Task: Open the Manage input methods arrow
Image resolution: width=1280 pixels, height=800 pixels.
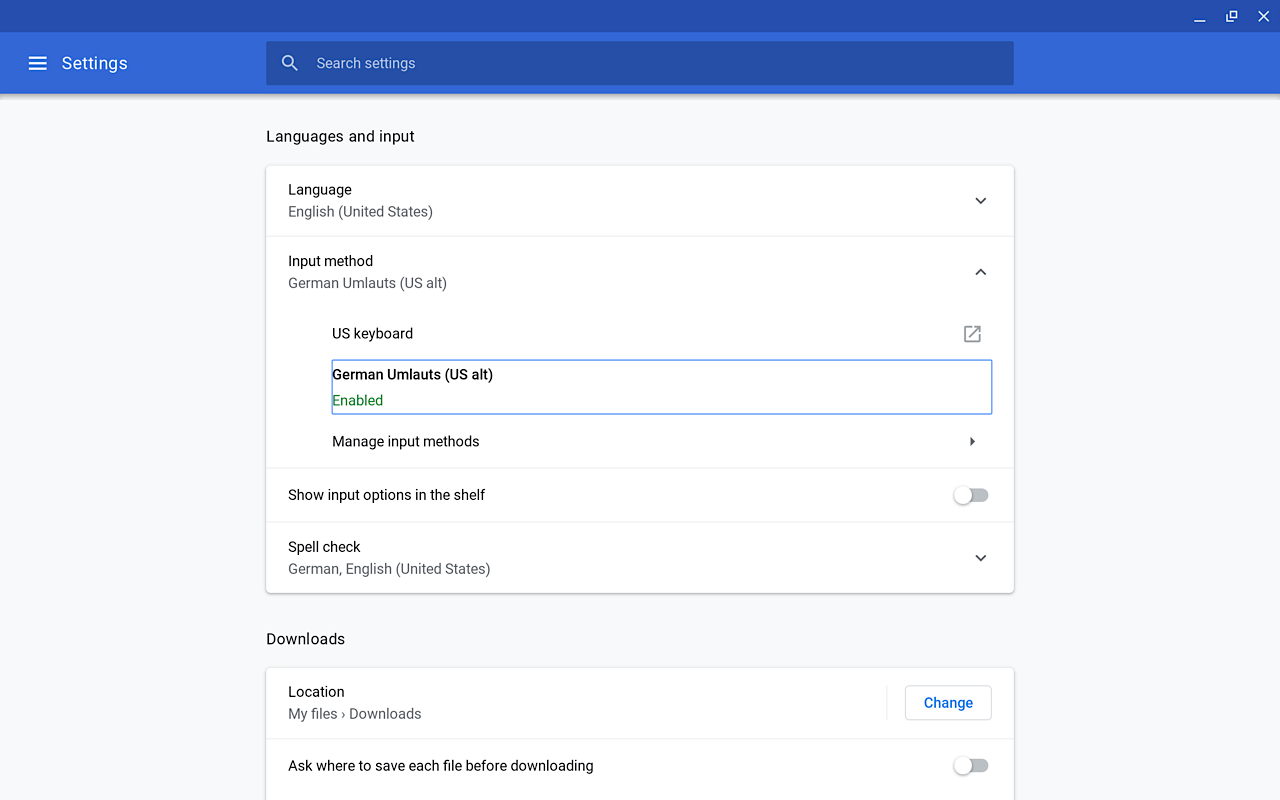Action: pos(972,442)
